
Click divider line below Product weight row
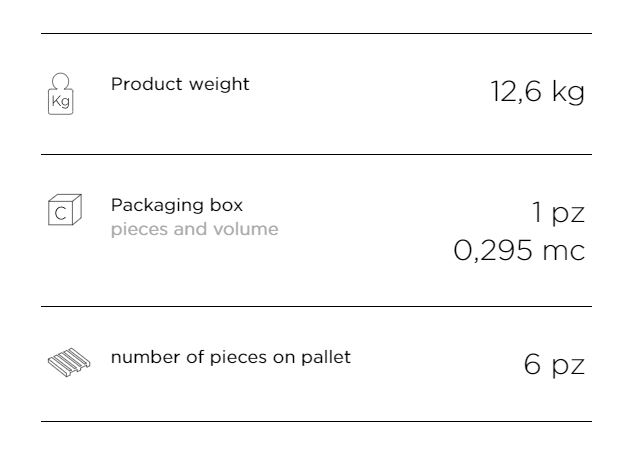[316, 154]
